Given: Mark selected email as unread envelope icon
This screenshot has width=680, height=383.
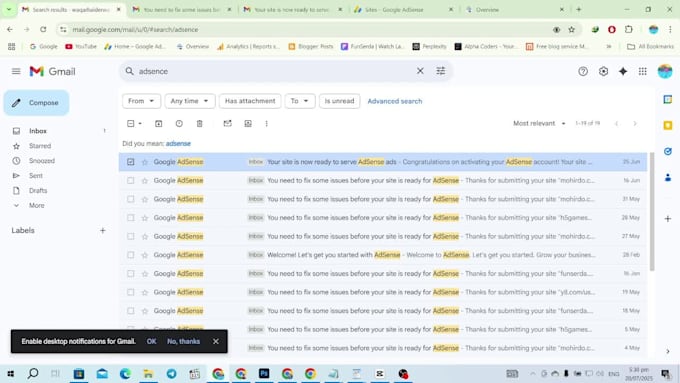Looking at the screenshot, I should pyautogui.click(x=227, y=124).
